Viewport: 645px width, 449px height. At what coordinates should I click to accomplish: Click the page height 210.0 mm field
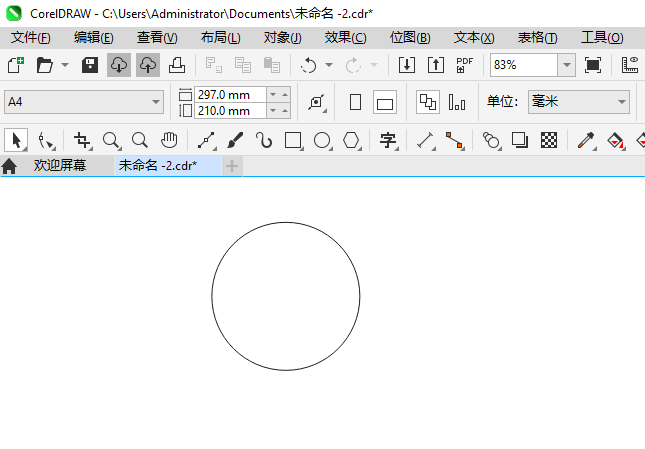[230, 111]
